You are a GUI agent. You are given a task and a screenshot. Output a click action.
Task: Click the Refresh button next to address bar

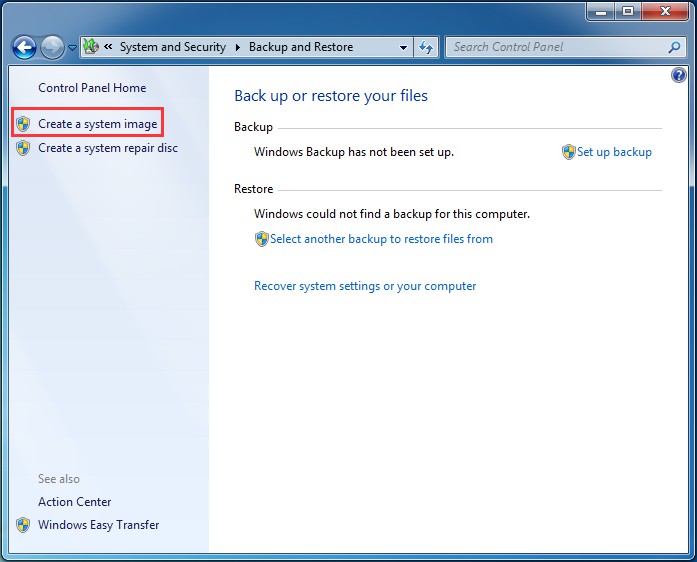tap(426, 47)
